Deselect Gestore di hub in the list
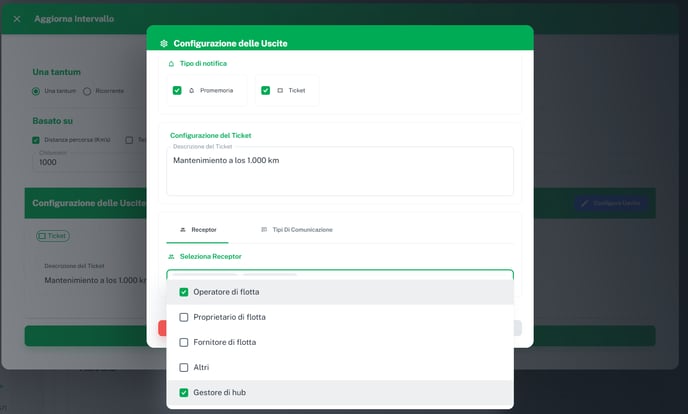Viewport: 688px width, 414px height. point(184,392)
